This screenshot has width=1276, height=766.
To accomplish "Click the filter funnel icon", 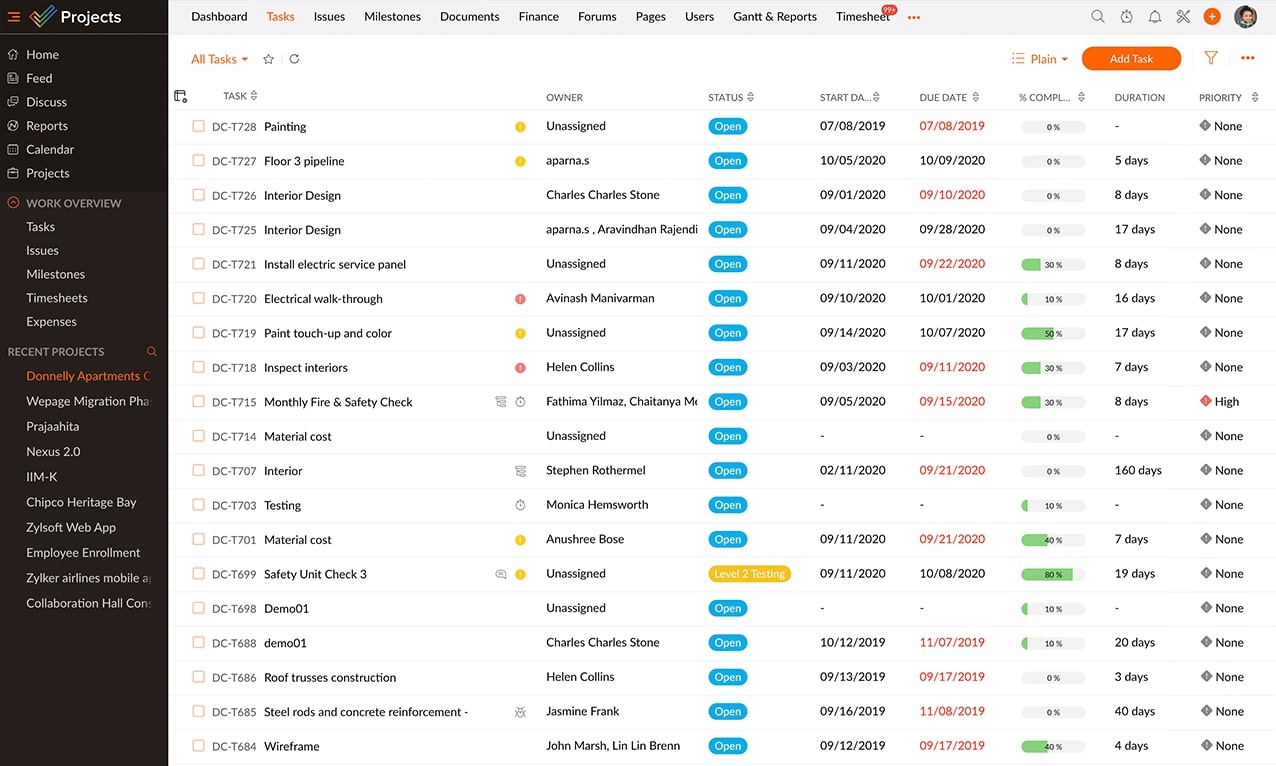I will [1211, 59].
